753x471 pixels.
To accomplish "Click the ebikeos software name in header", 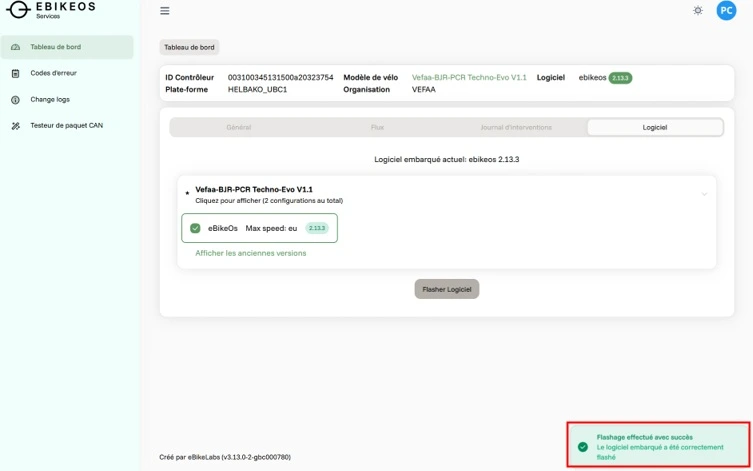I will 592,77.
